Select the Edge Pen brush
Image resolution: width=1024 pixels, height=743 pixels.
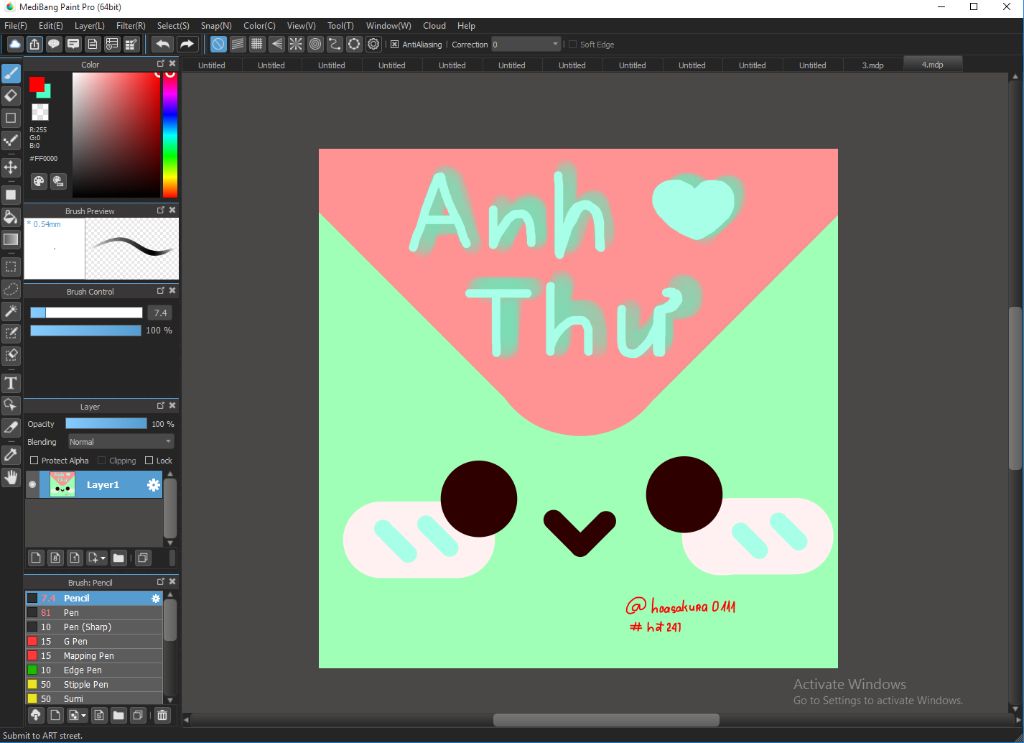pos(94,670)
